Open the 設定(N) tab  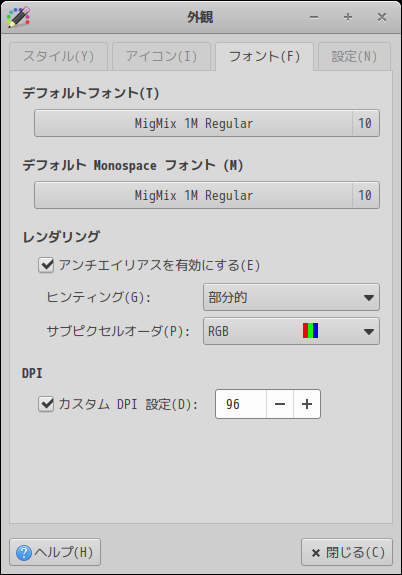pos(354,56)
